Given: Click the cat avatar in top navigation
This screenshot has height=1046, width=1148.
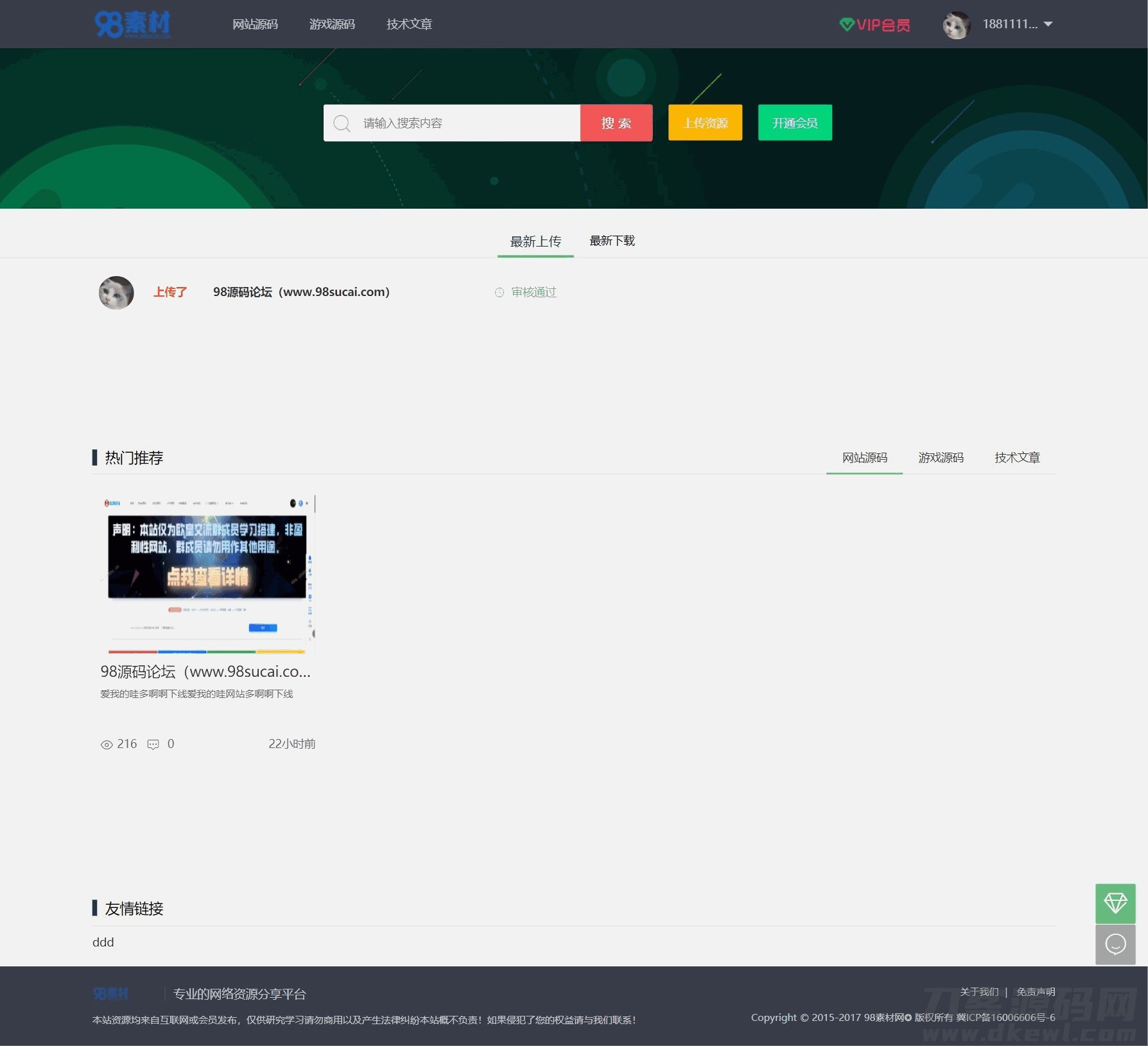Looking at the screenshot, I should [x=956, y=25].
